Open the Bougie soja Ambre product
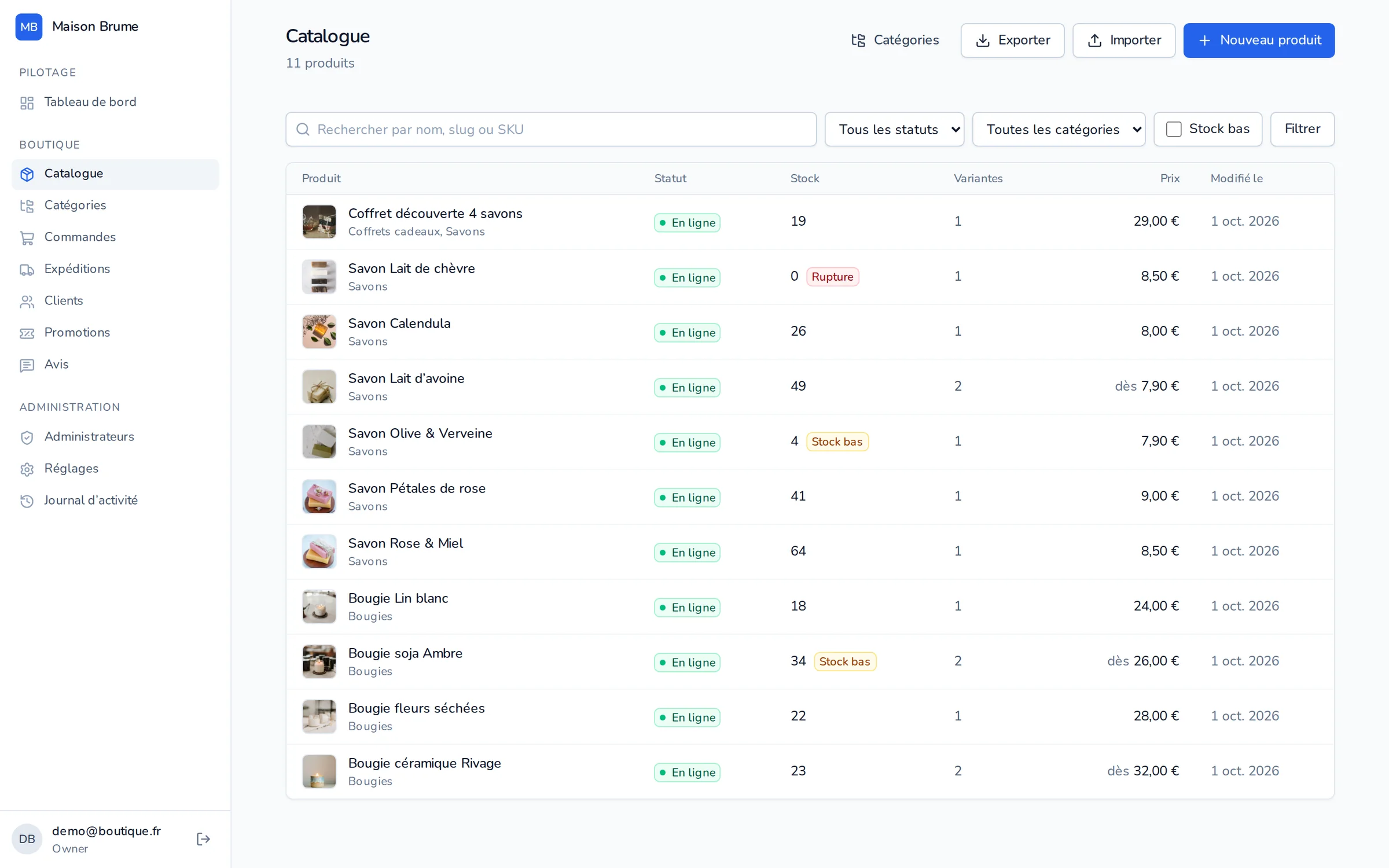 405,653
